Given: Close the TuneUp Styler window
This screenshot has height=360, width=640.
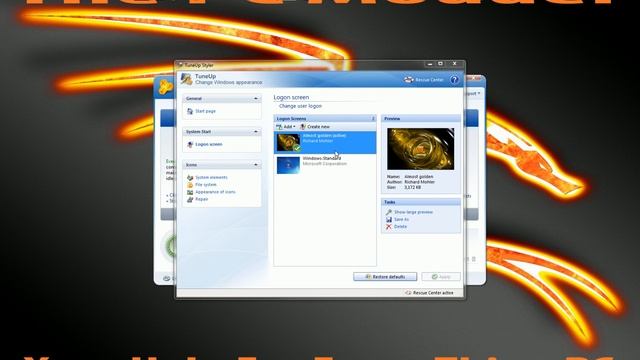Looking at the screenshot, I should 455,64.
